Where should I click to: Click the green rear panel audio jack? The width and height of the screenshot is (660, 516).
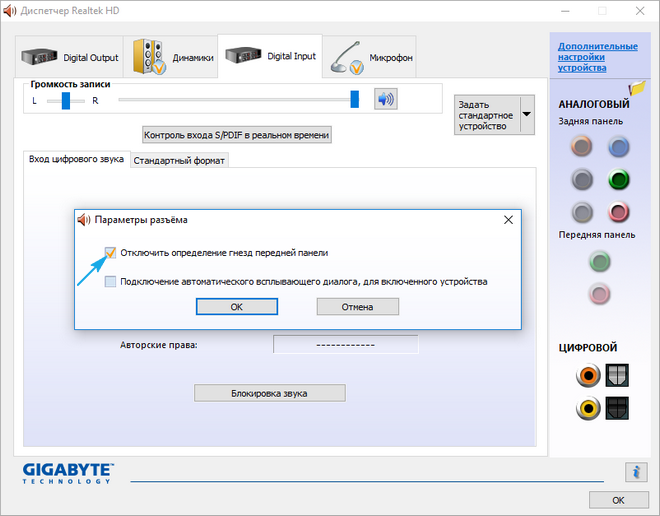(x=619, y=180)
